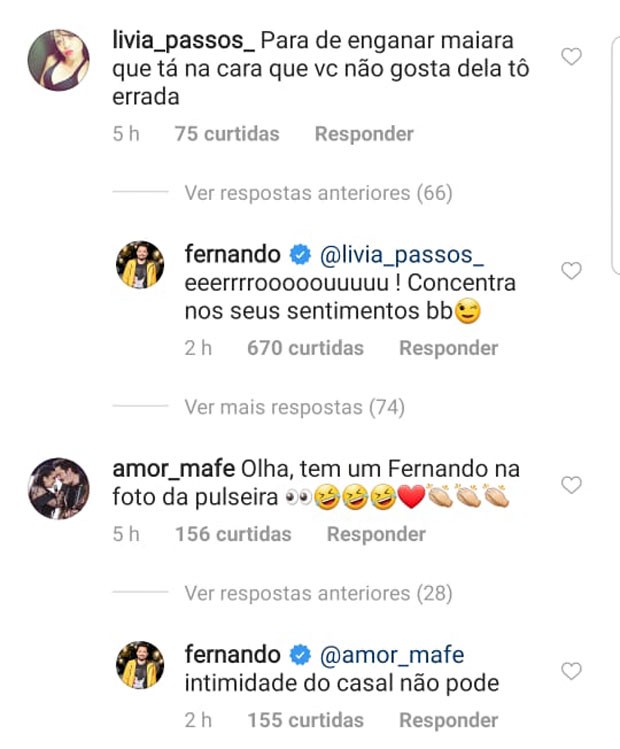Reply to fernando's 155-likes comment

[448, 720]
